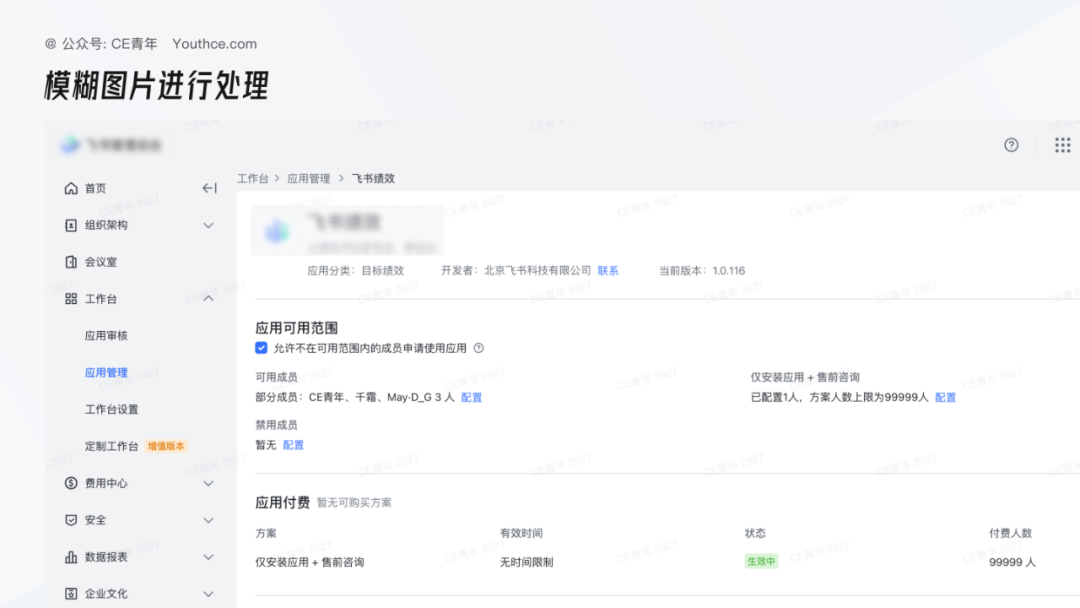The image size is (1080, 608).
Task: Expand the 费用中心 chevron
Action: coord(208,483)
